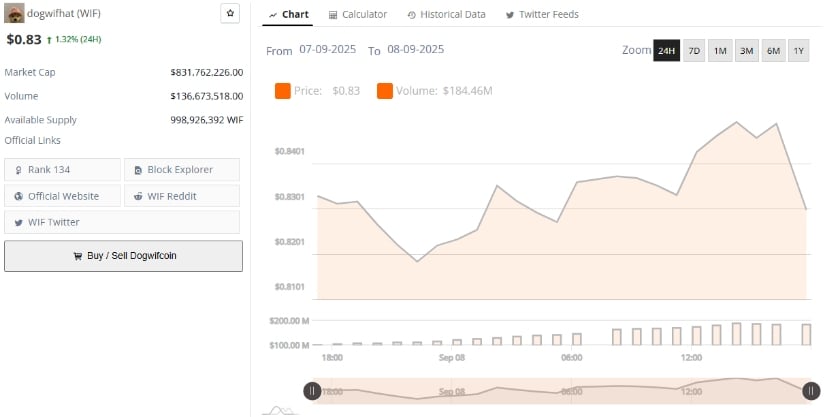The width and height of the screenshot is (825, 417).
Task: Click the Volume value $136,673,518.00
Action: (x=207, y=96)
